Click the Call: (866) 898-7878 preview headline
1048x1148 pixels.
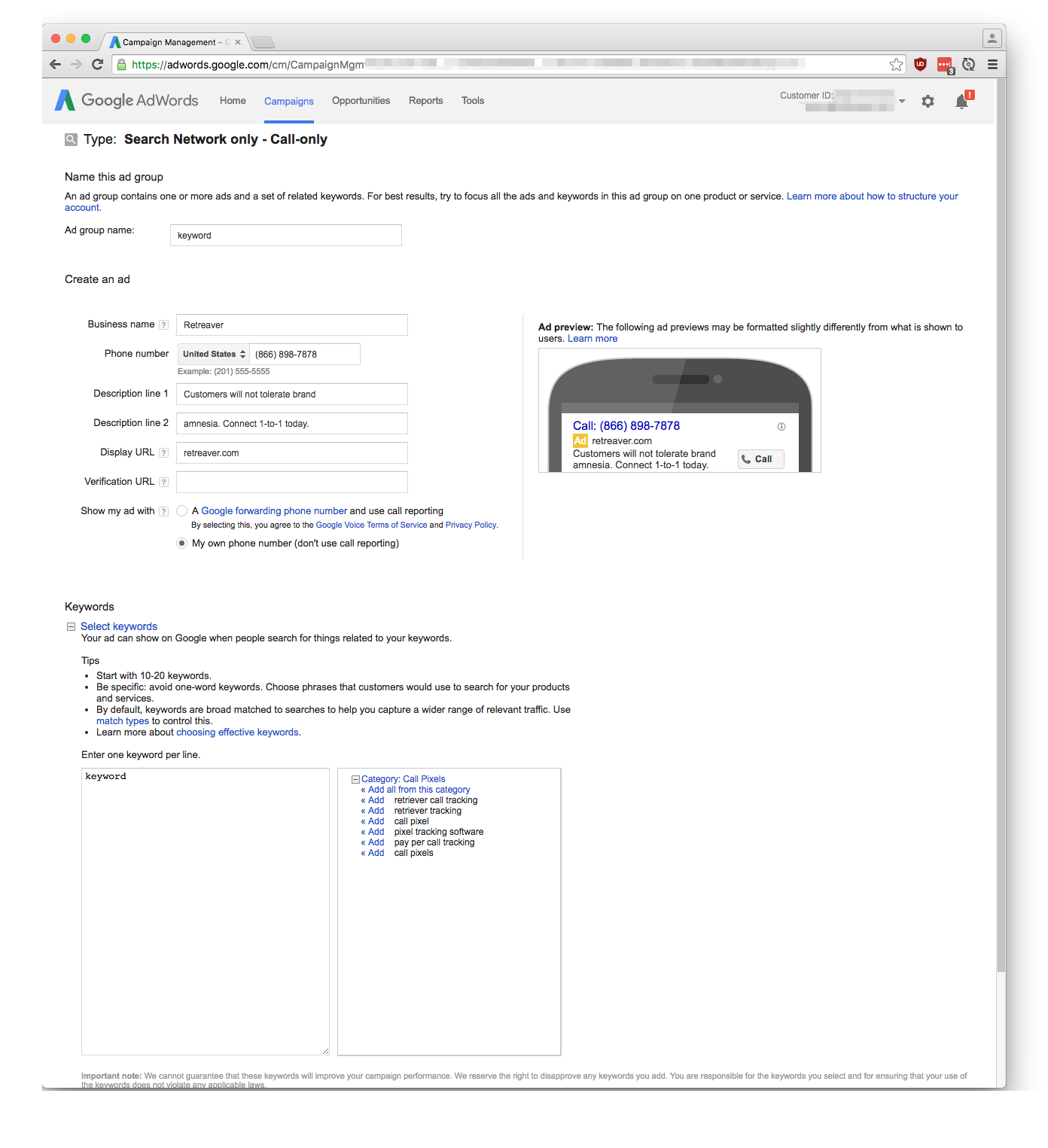[626, 426]
